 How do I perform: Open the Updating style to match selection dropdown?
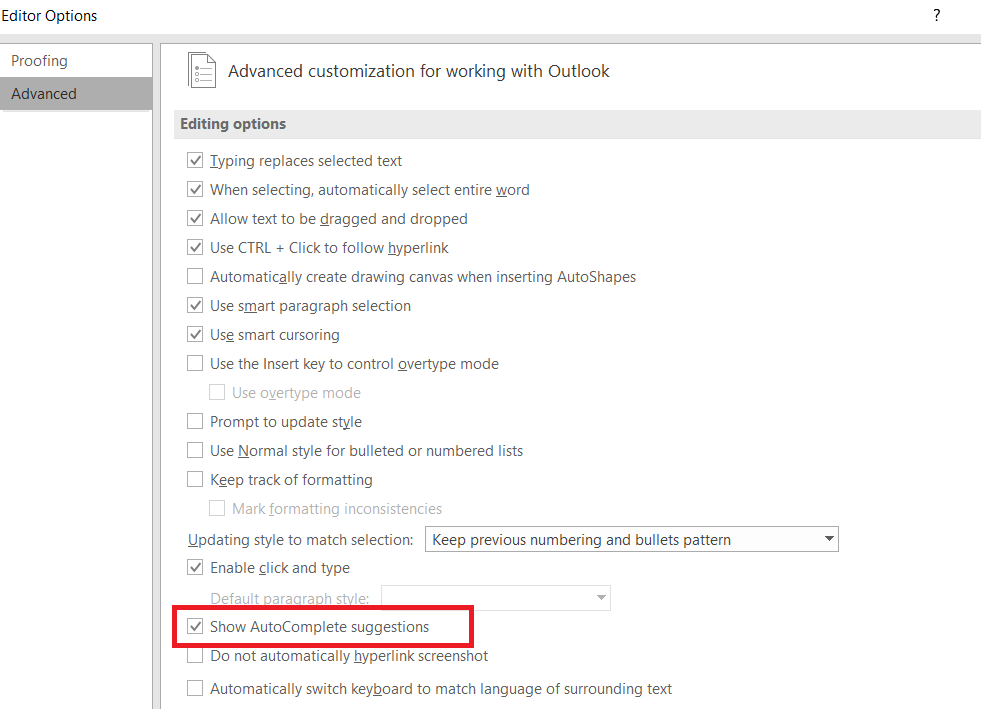pos(829,539)
